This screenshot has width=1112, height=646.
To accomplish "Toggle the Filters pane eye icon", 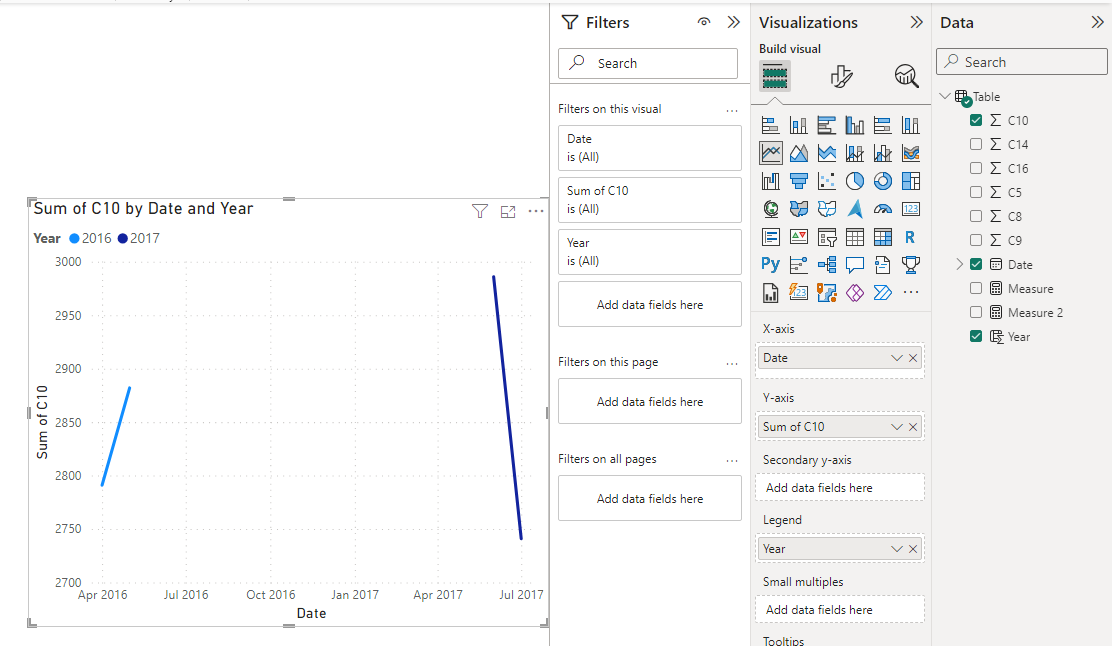I will pos(704,22).
